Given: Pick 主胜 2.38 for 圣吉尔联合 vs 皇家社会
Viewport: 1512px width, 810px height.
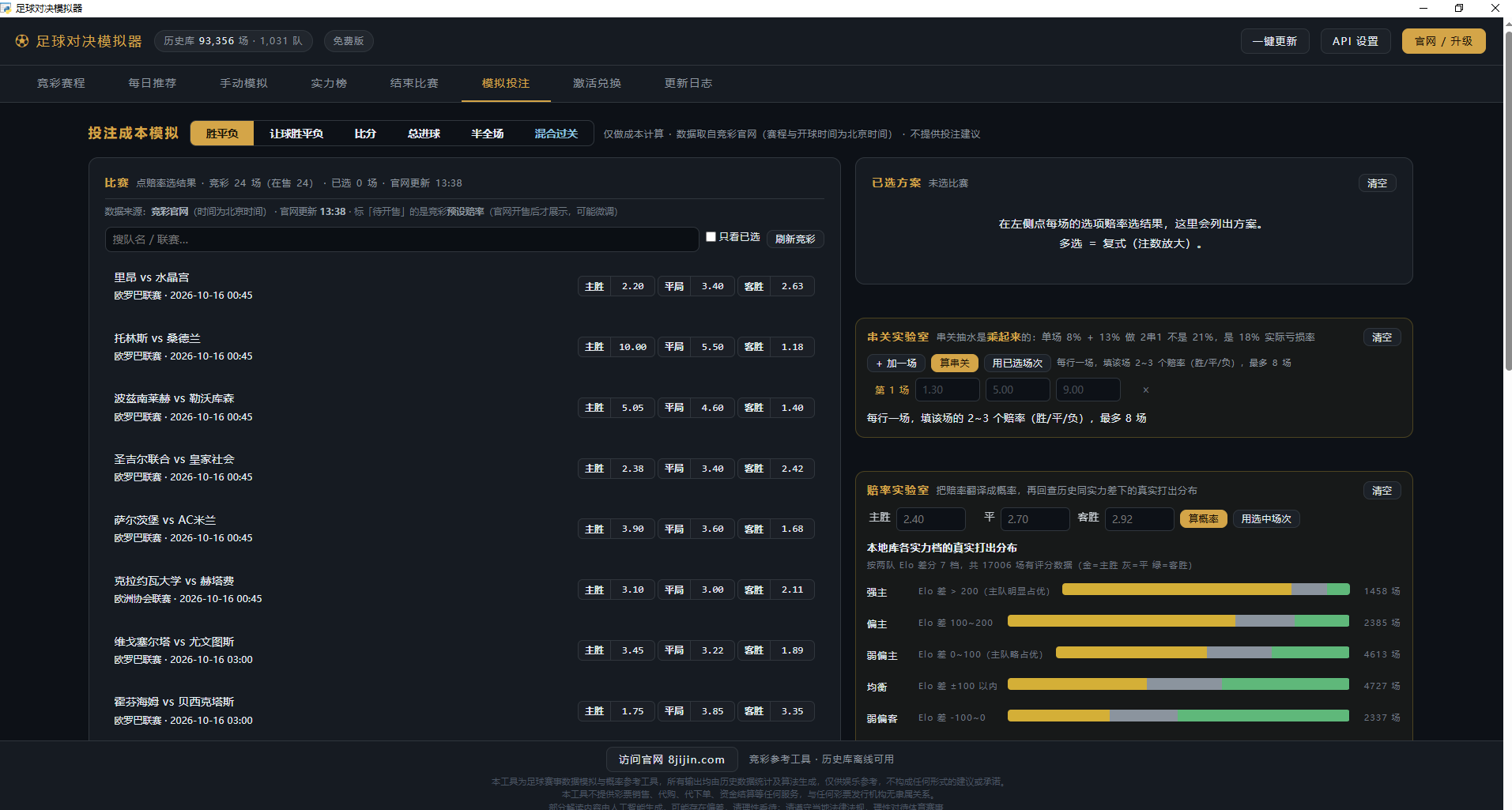Looking at the screenshot, I should (616, 469).
